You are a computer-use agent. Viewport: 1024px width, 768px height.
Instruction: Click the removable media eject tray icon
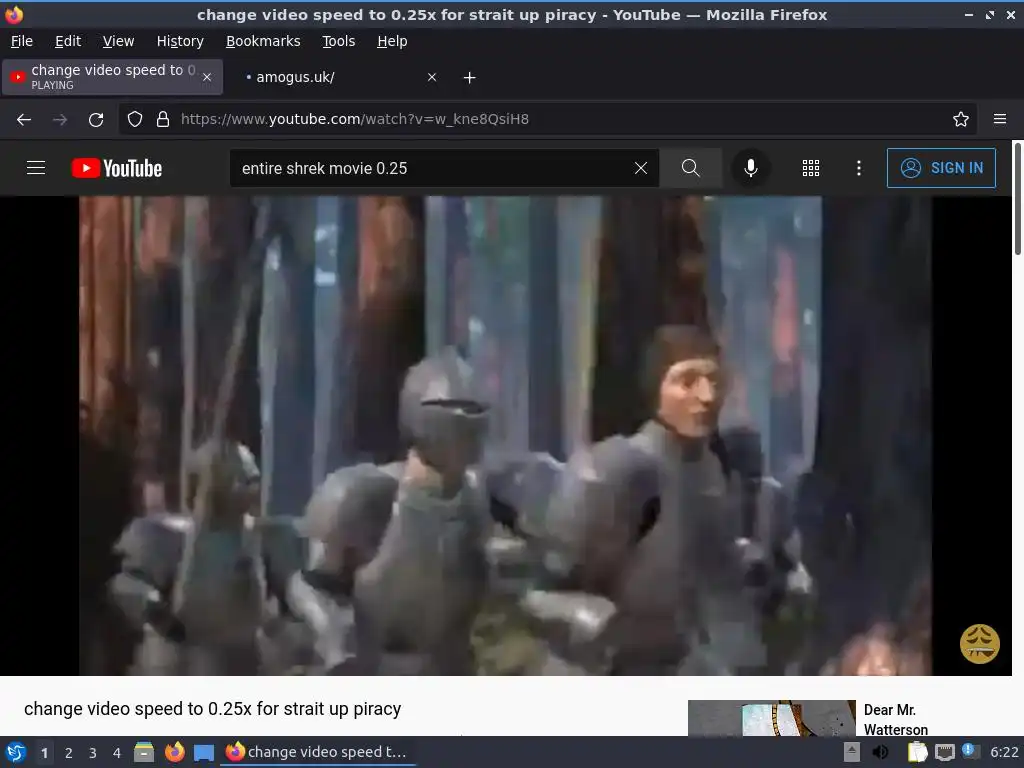click(852, 752)
